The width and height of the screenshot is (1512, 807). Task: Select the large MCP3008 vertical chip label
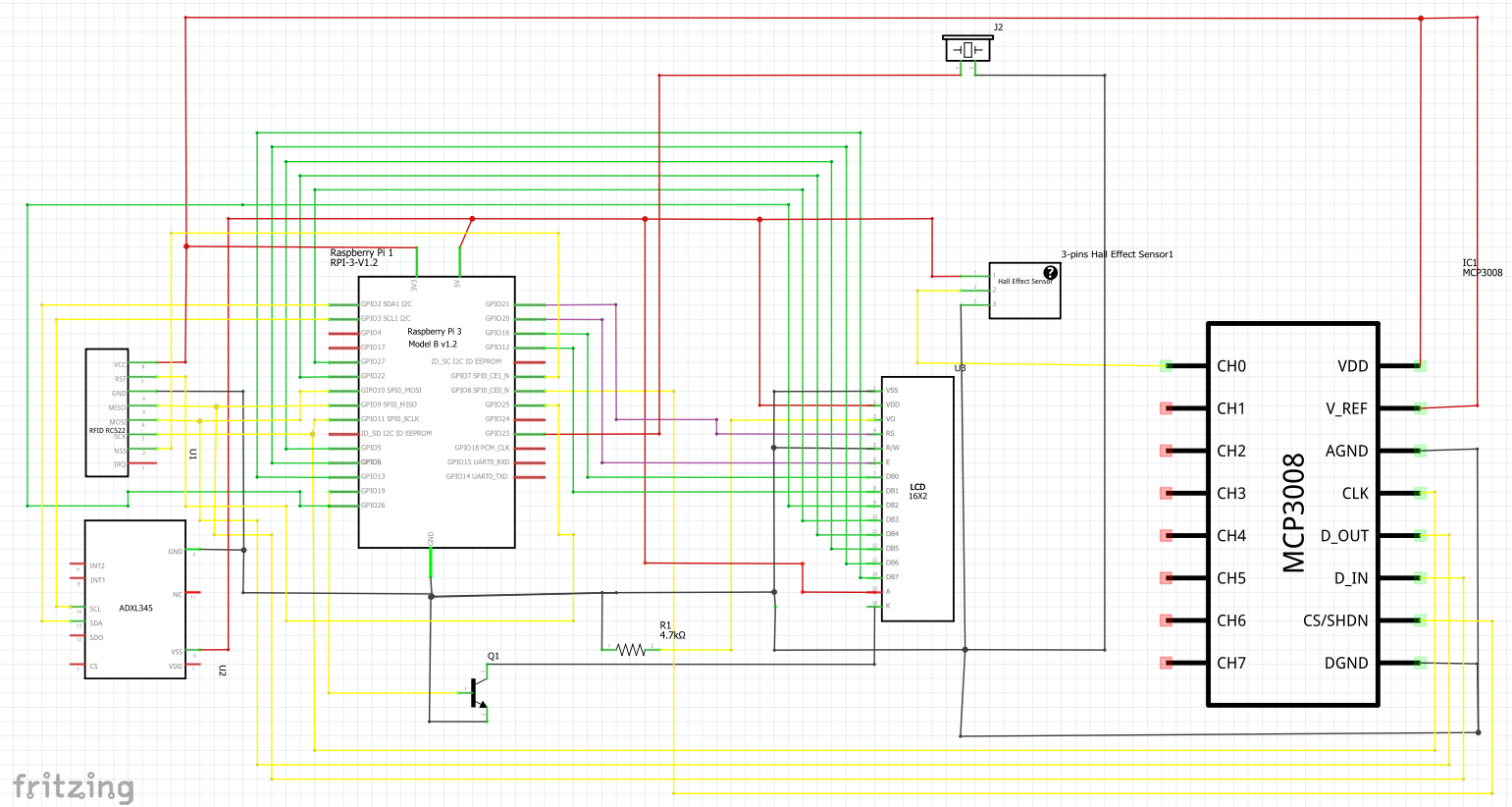click(x=1294, y=512)
